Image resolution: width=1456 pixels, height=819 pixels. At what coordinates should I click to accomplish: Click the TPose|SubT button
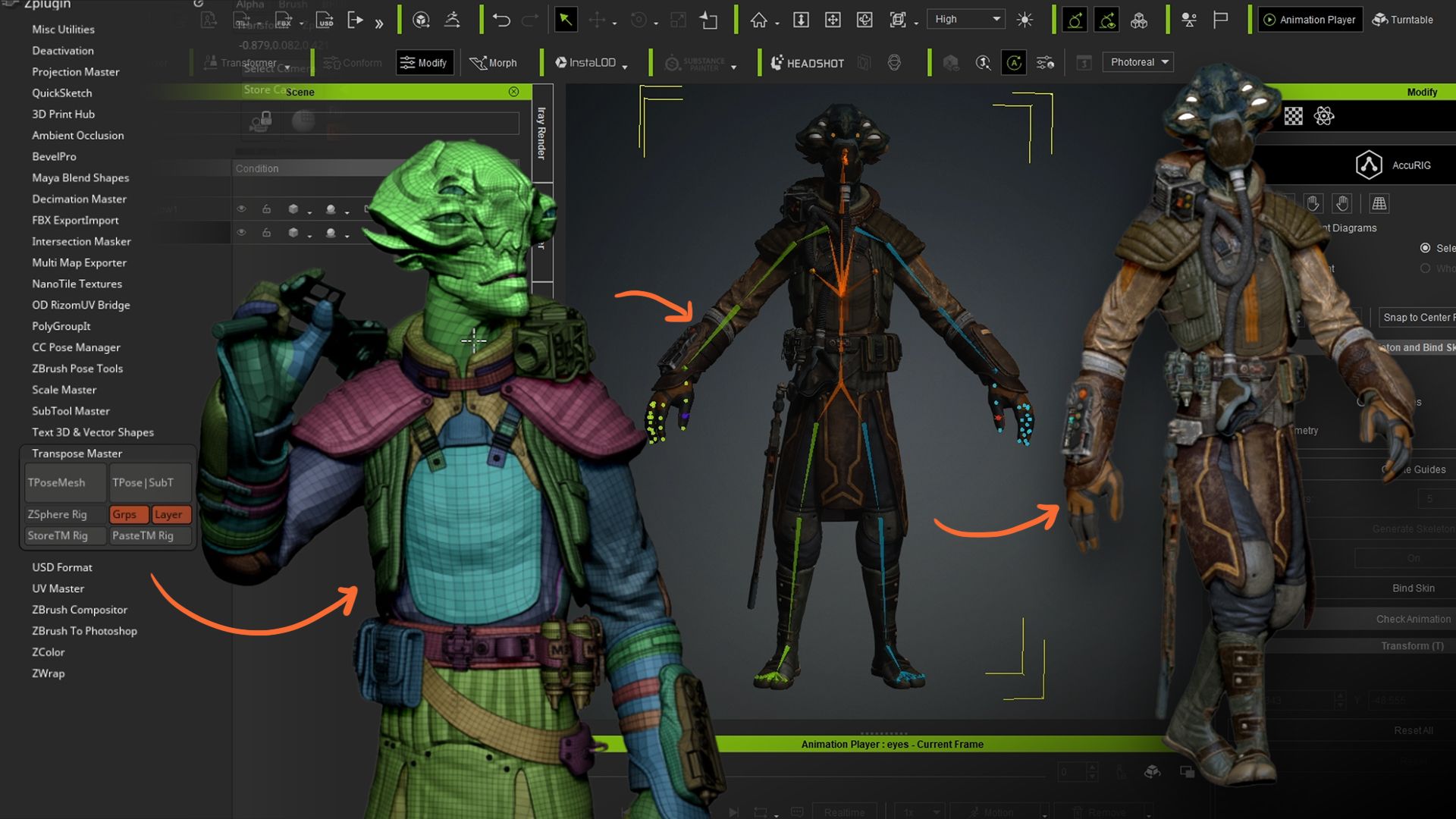[151, 483]
